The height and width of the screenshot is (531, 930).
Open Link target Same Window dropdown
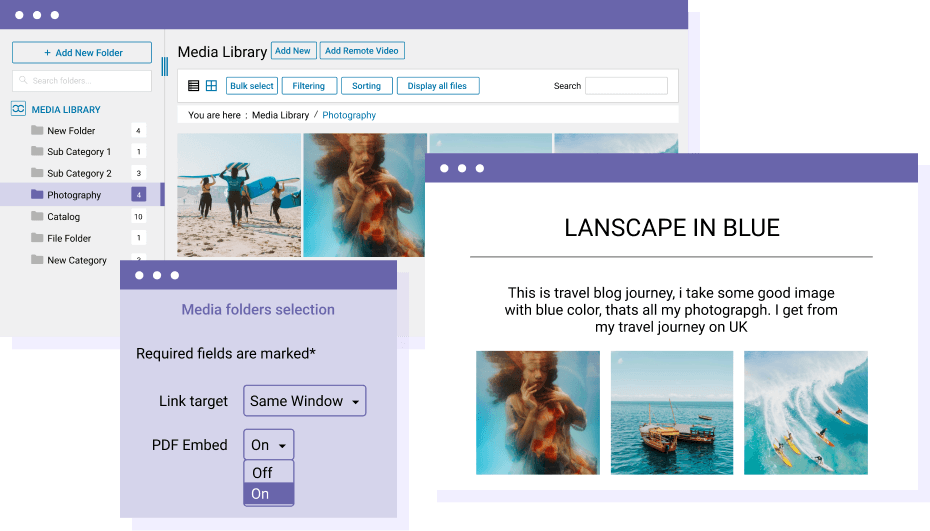pos(304,400)
